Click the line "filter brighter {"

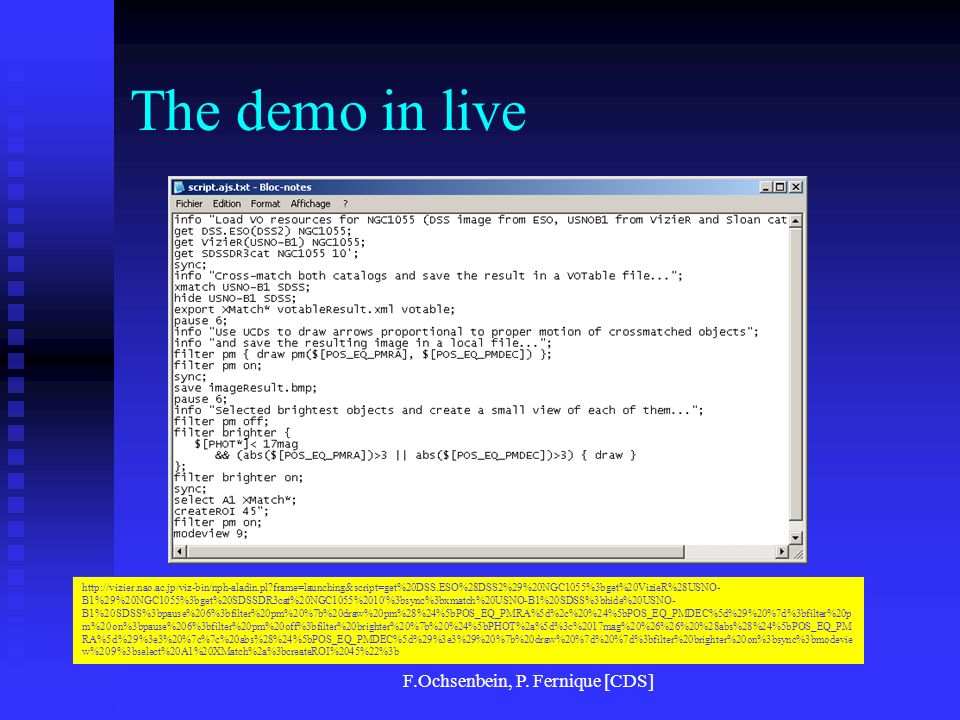[x=231, y=433]
